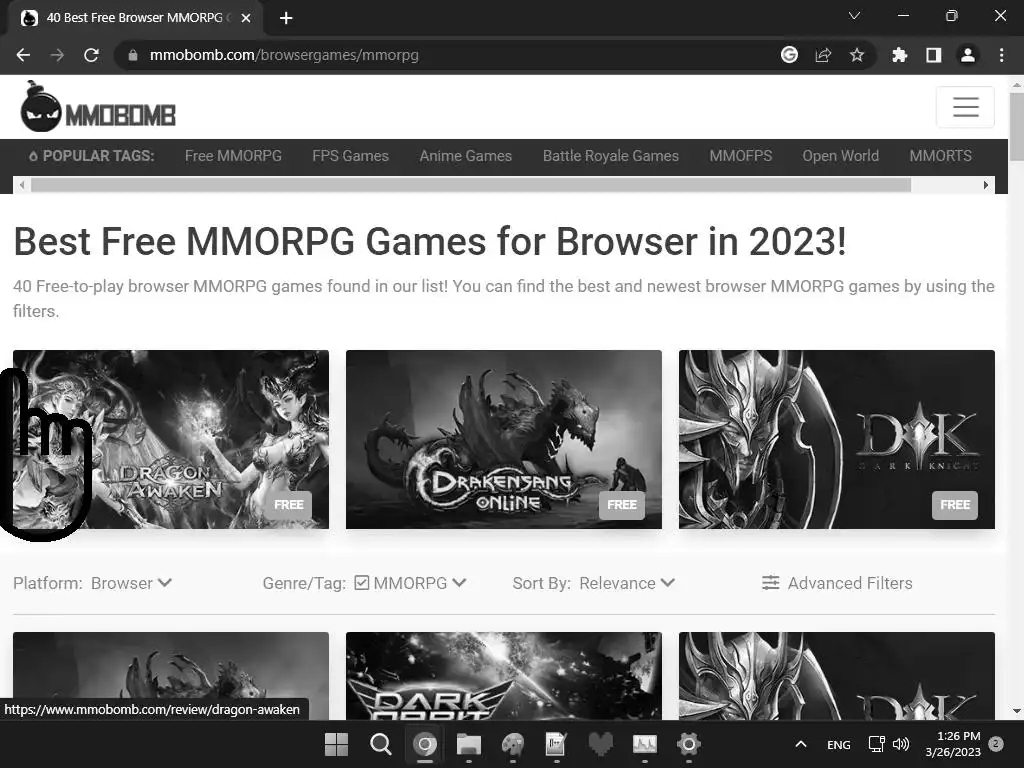Open the FPS Games tag
Screen dimensions: 1024x768
[350, 156]
